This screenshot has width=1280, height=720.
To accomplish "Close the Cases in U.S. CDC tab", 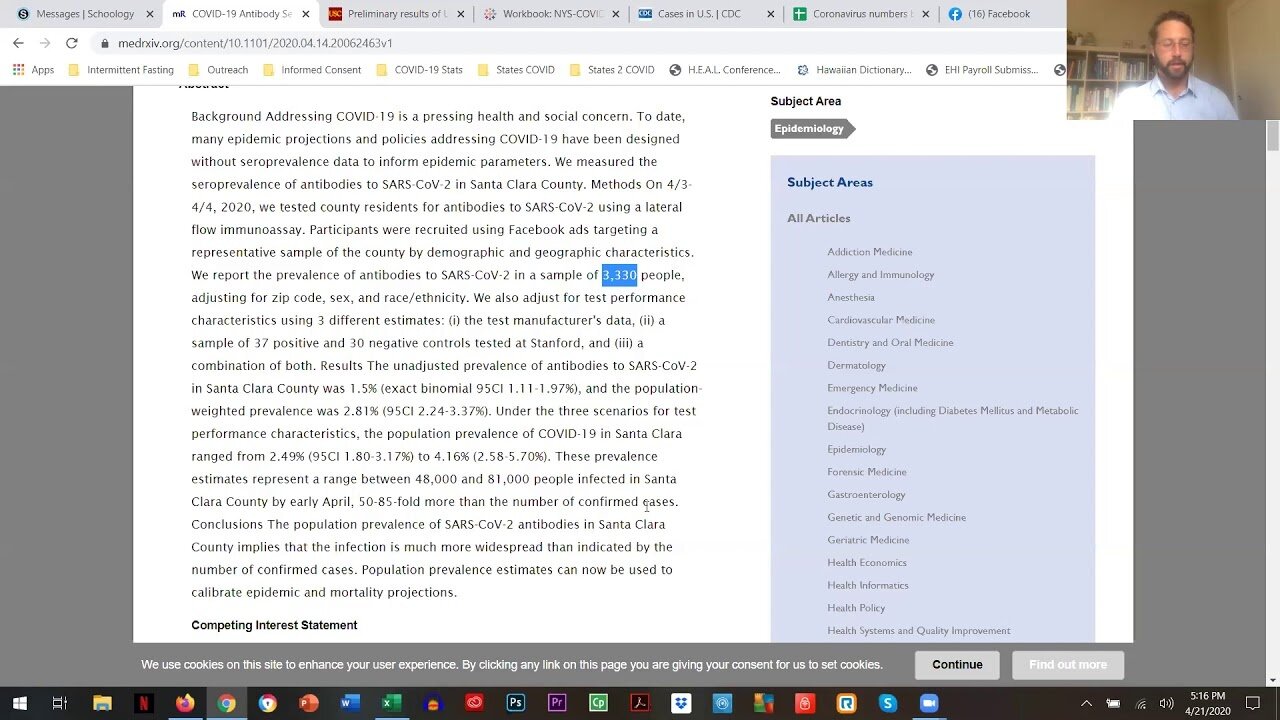I will 770,14.
